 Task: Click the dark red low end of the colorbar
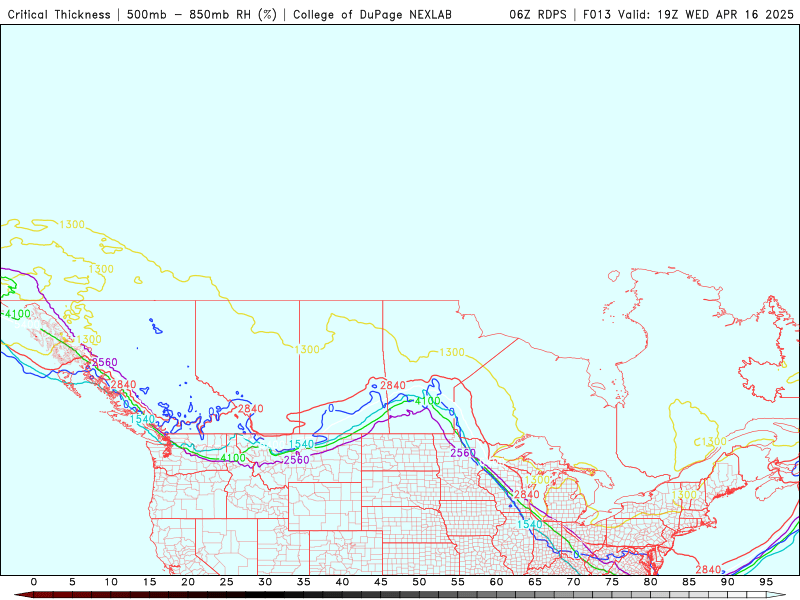(x=23, y=595)
